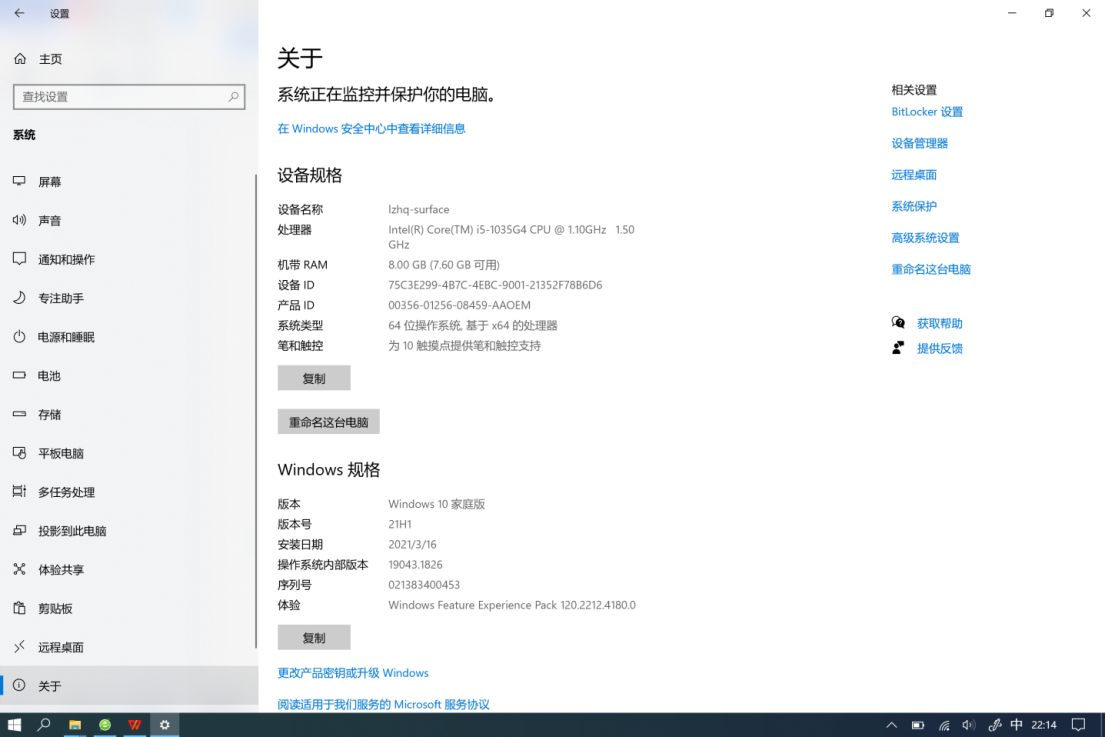
Task: Click the 重命名这台电脑 button
Action: coord(329,422)
